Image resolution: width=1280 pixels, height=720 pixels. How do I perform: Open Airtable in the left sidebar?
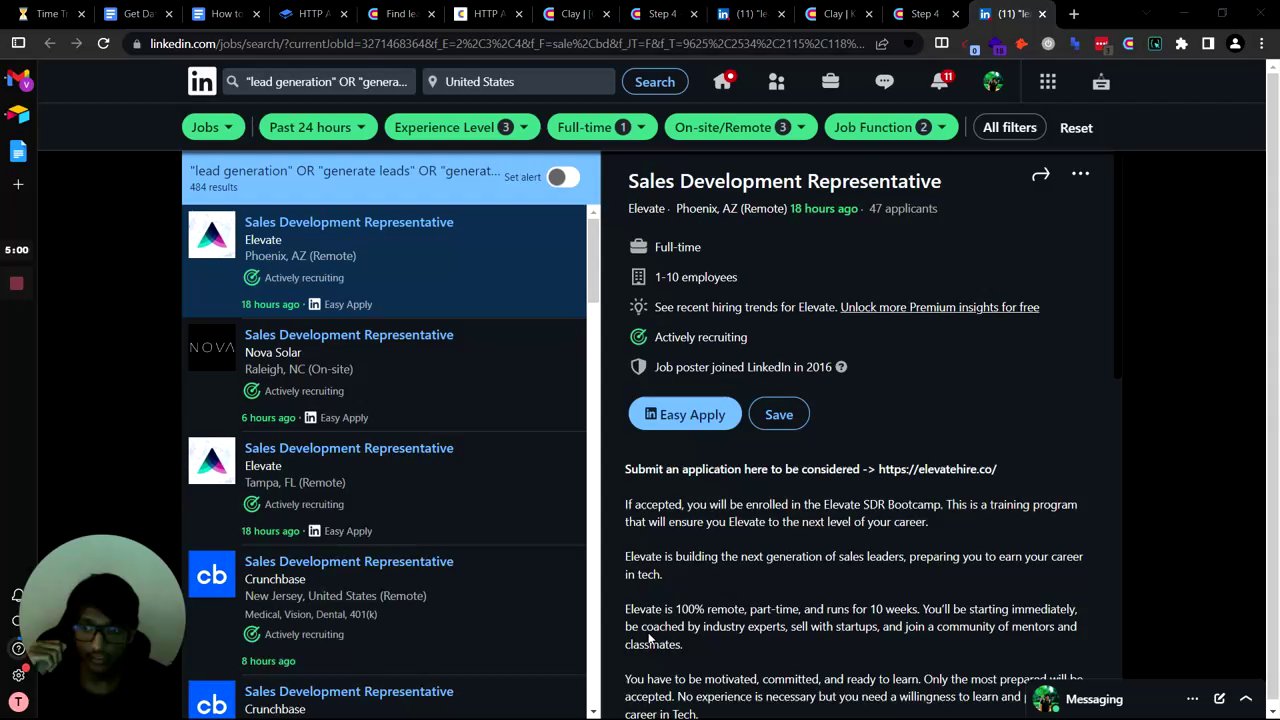(x=18, y=115)
